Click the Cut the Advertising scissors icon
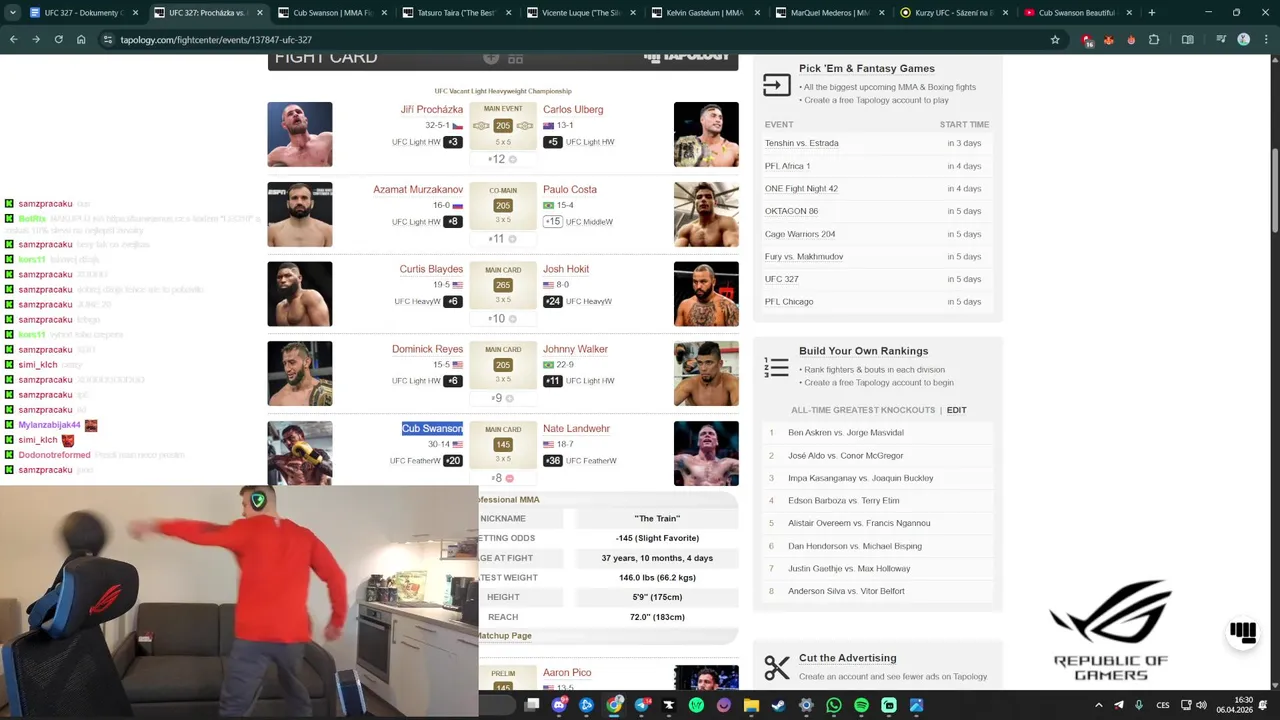 [777, 667]
